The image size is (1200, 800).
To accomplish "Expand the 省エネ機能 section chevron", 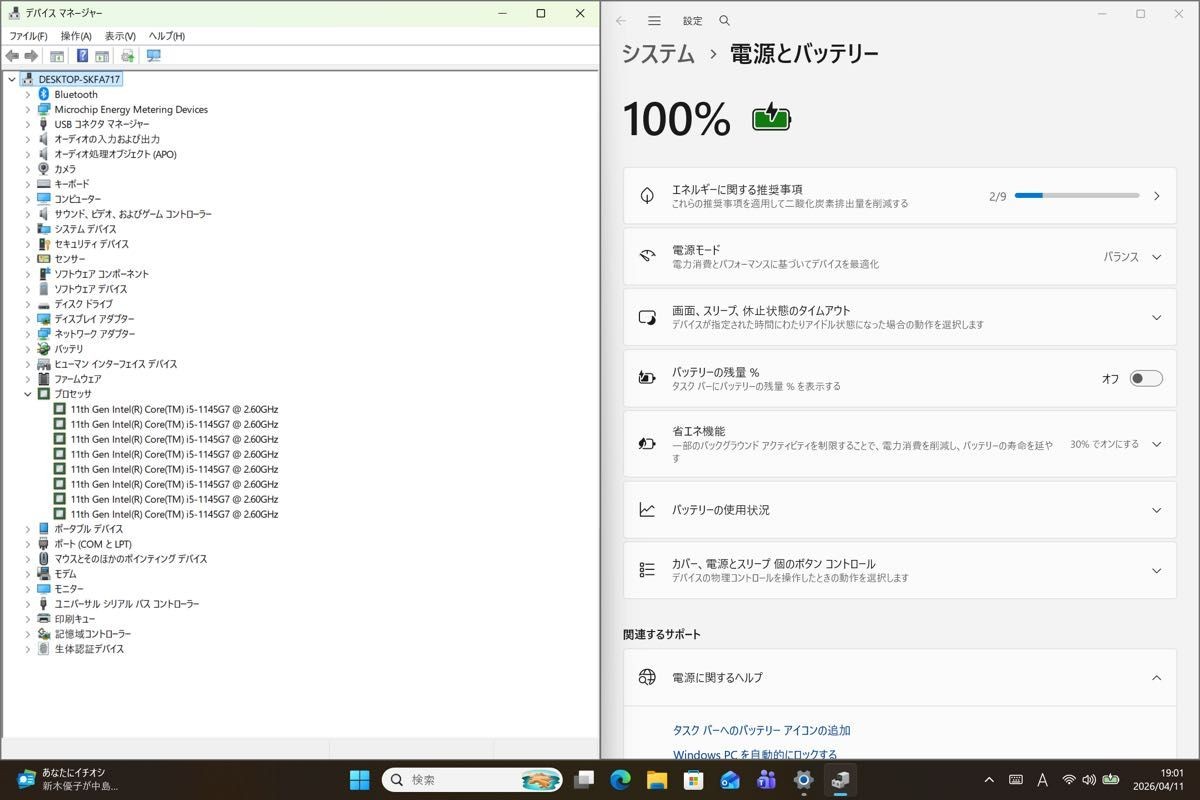I will pyautogui.click(x=1157, y=444).
